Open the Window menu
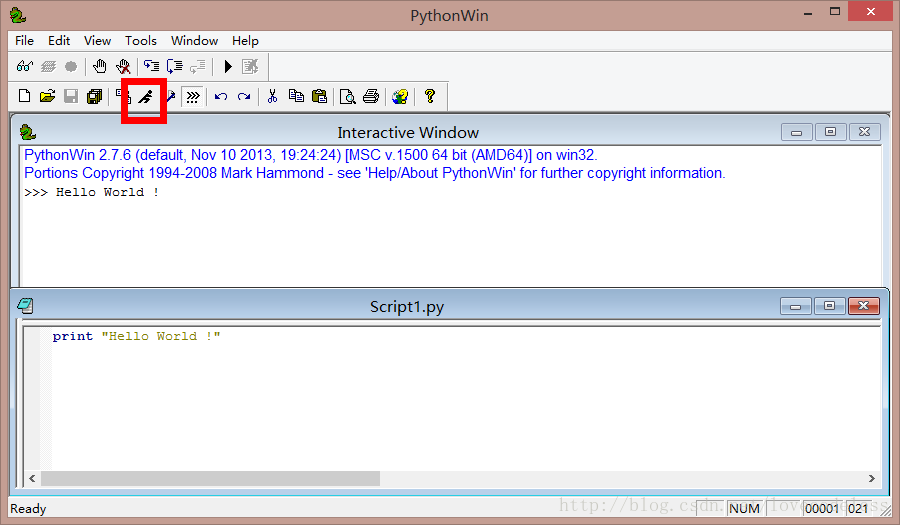The height and width of the screenshot is (525, 900). [194, 41]
